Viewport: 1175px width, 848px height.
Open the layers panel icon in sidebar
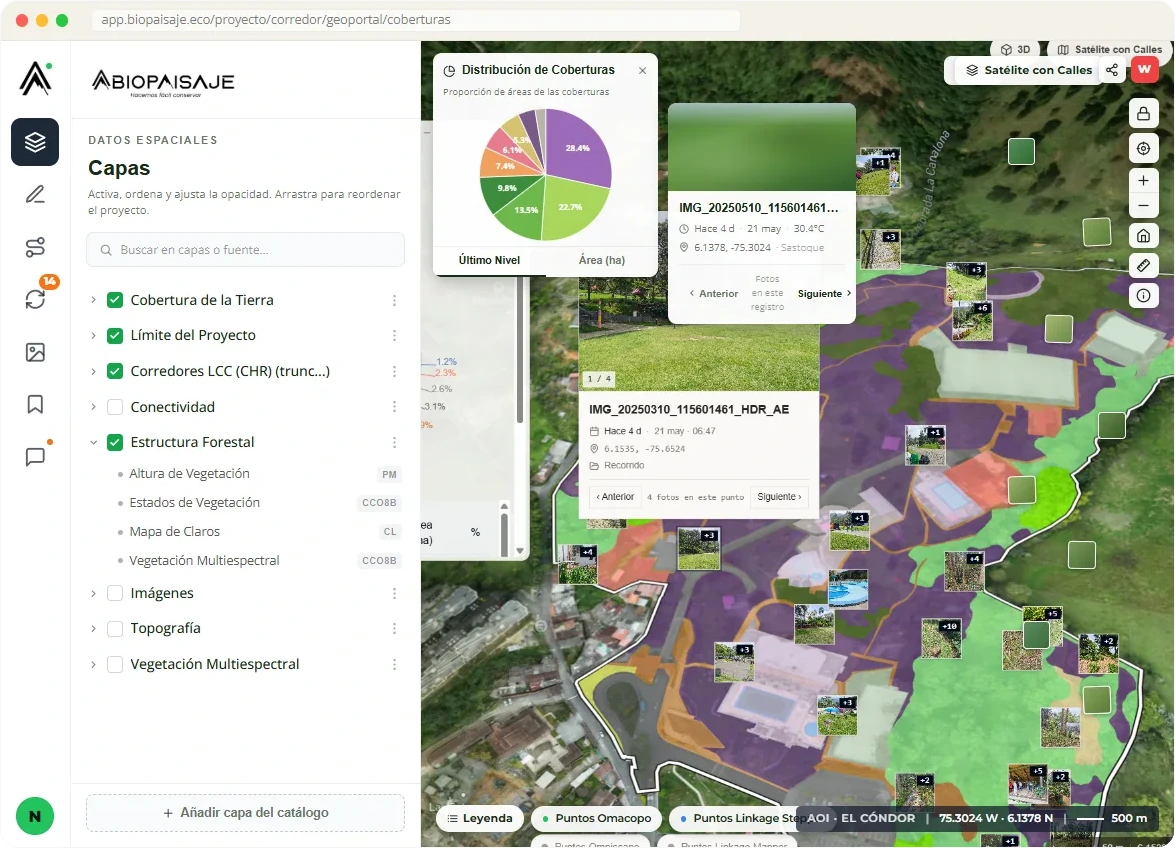[35, 142]
